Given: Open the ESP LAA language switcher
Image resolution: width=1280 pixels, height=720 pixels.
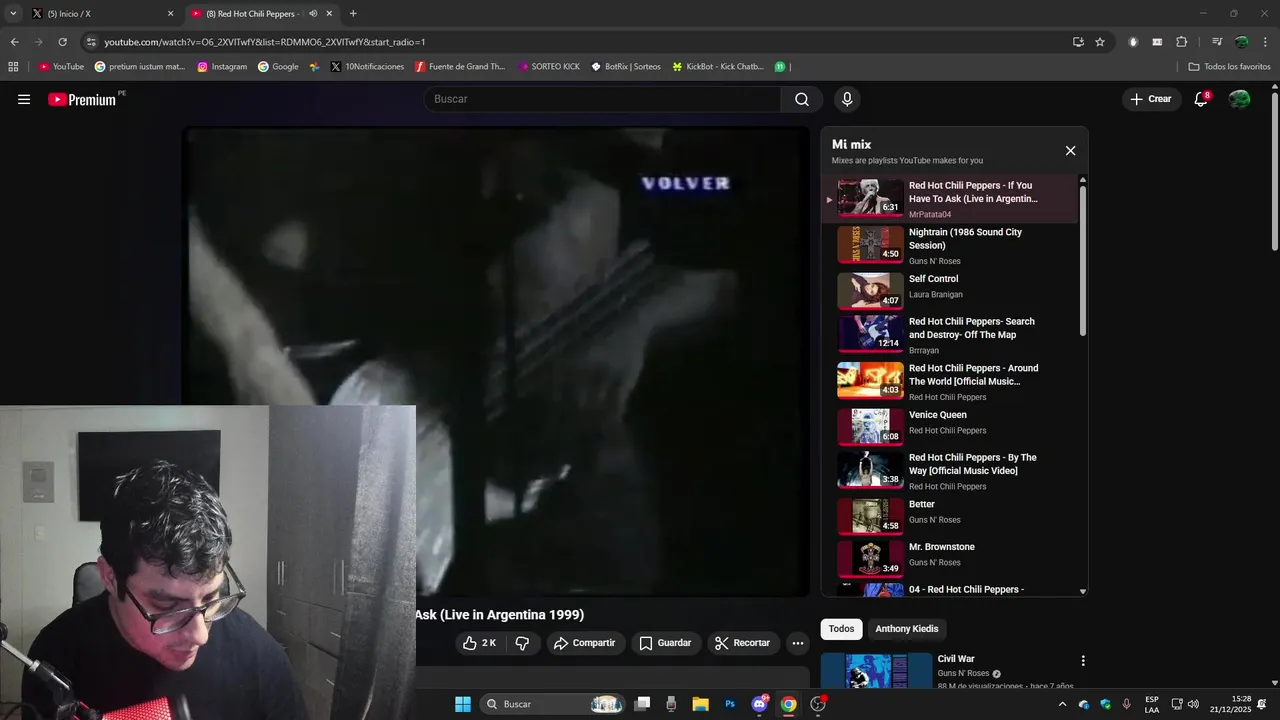Looking at the screenshot, I should point(1152,704).
